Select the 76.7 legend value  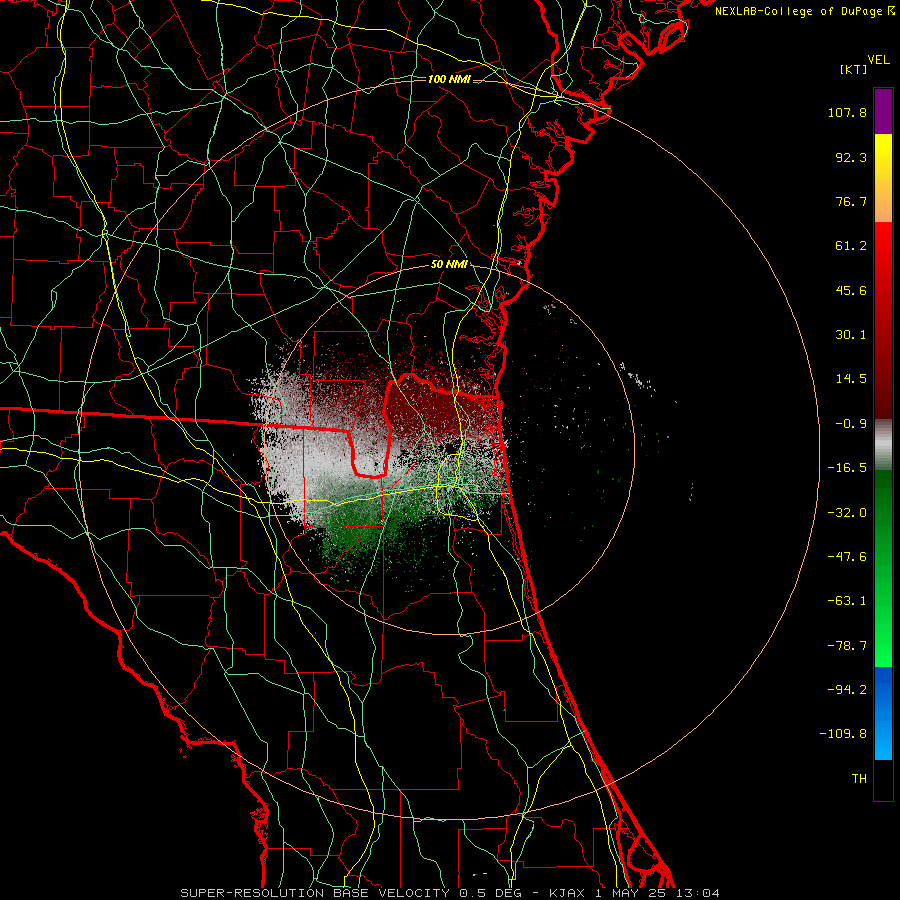pyautogui.click(x=851, y=201)
